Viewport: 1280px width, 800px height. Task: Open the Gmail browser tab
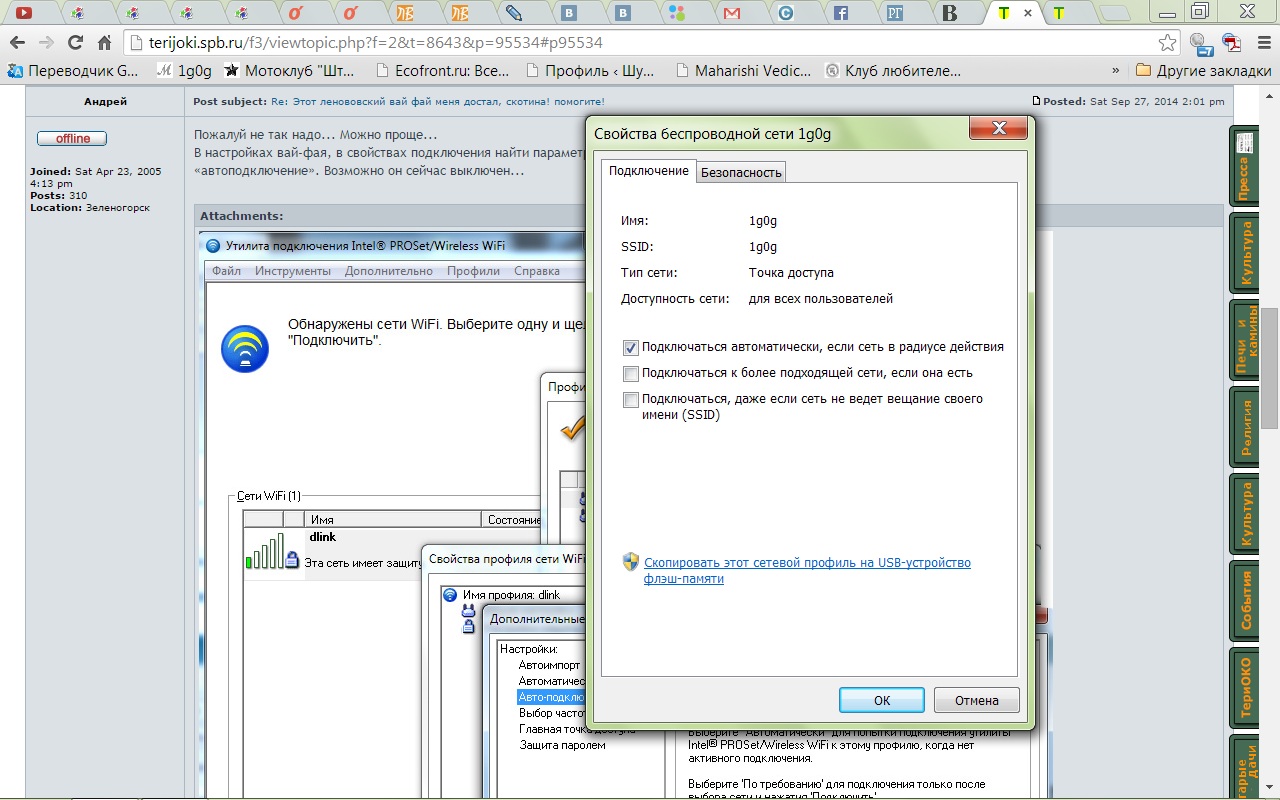coord(732,13)
